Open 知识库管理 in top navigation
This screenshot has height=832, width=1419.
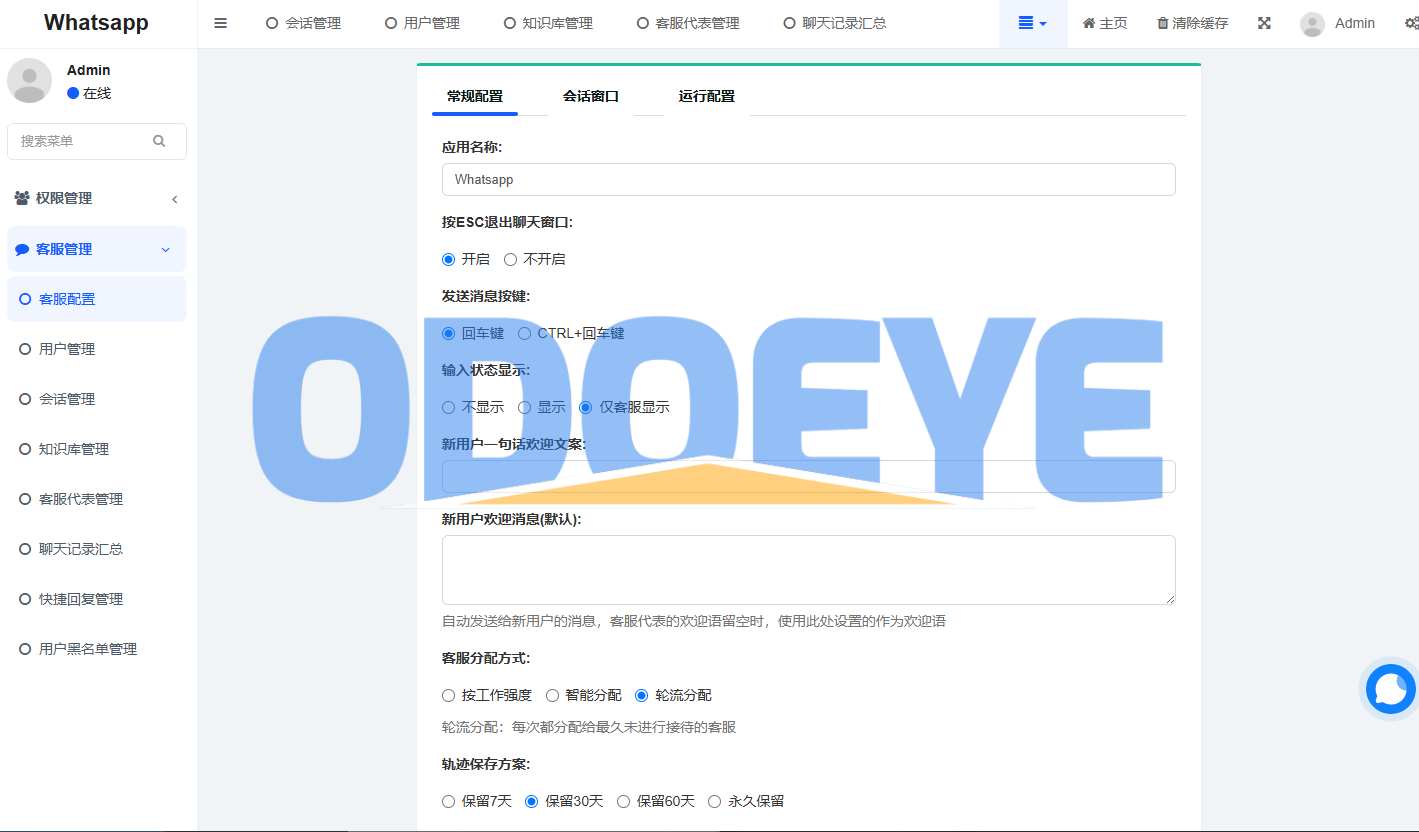point(548,23)
